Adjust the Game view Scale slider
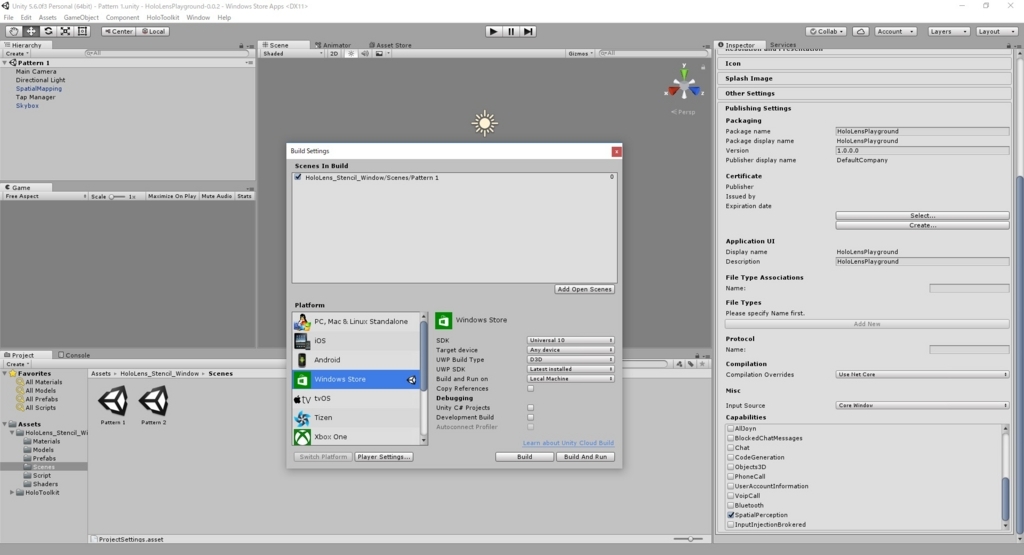Image resolution: width=1024 pixels, height=555 pixels. click(x=118, y=197)
